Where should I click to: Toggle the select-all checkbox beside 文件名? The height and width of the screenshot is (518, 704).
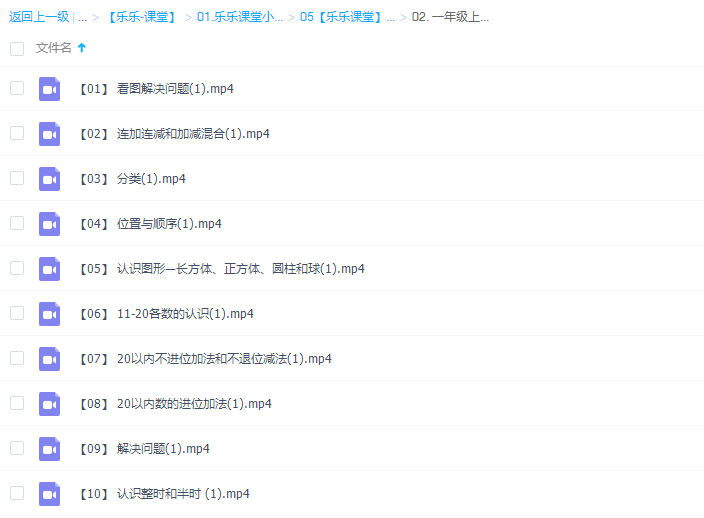[17, 48]
